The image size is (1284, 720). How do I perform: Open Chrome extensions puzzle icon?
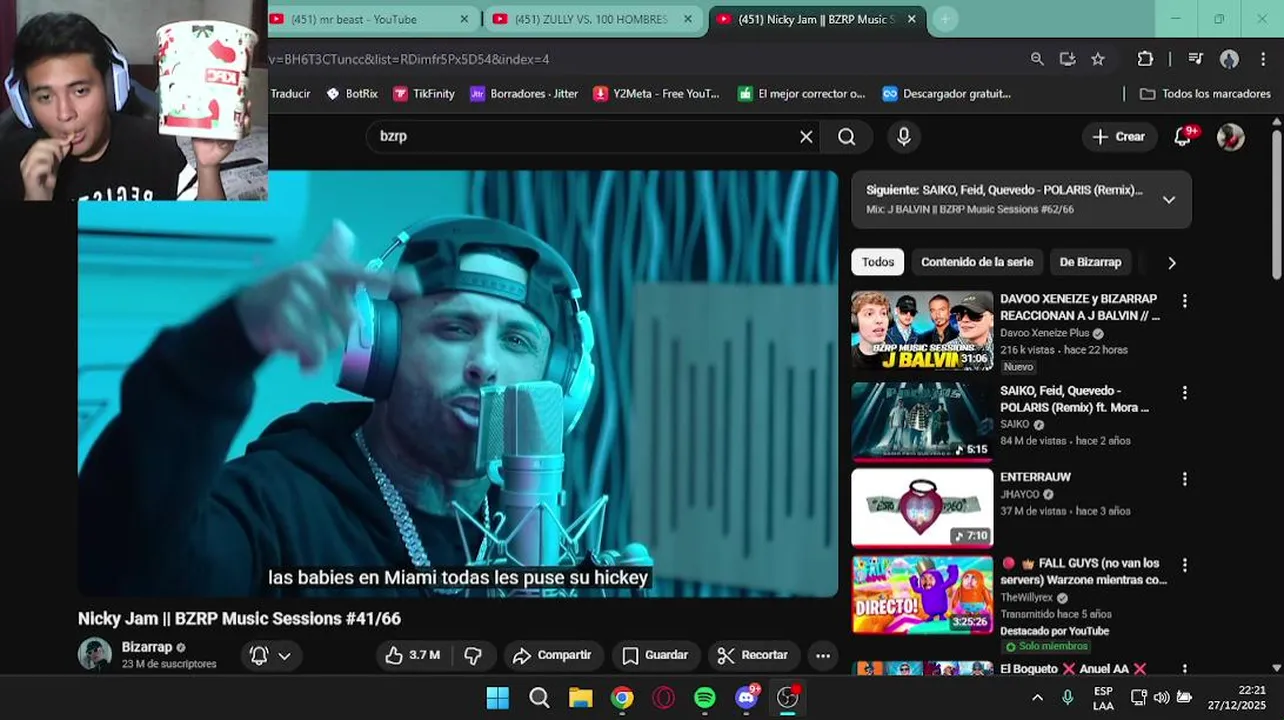1145,59
